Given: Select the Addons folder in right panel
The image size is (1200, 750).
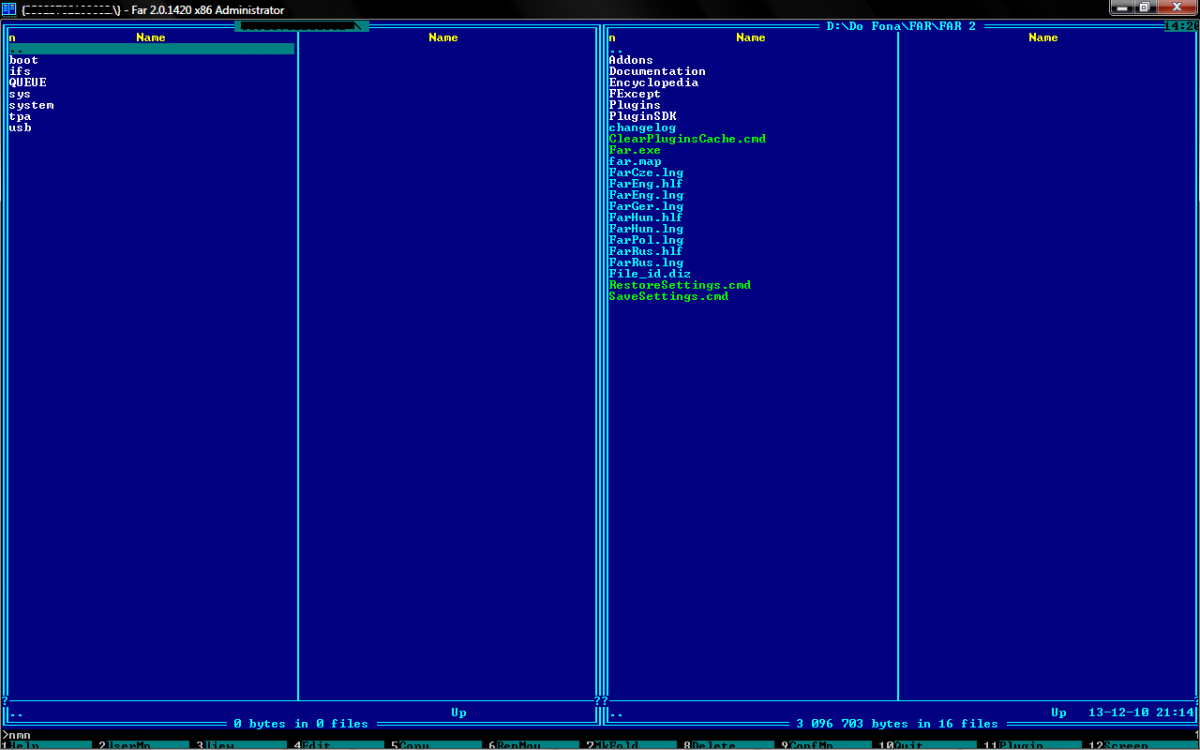Looking at the screenshot, I should click(x=631, y=60).
